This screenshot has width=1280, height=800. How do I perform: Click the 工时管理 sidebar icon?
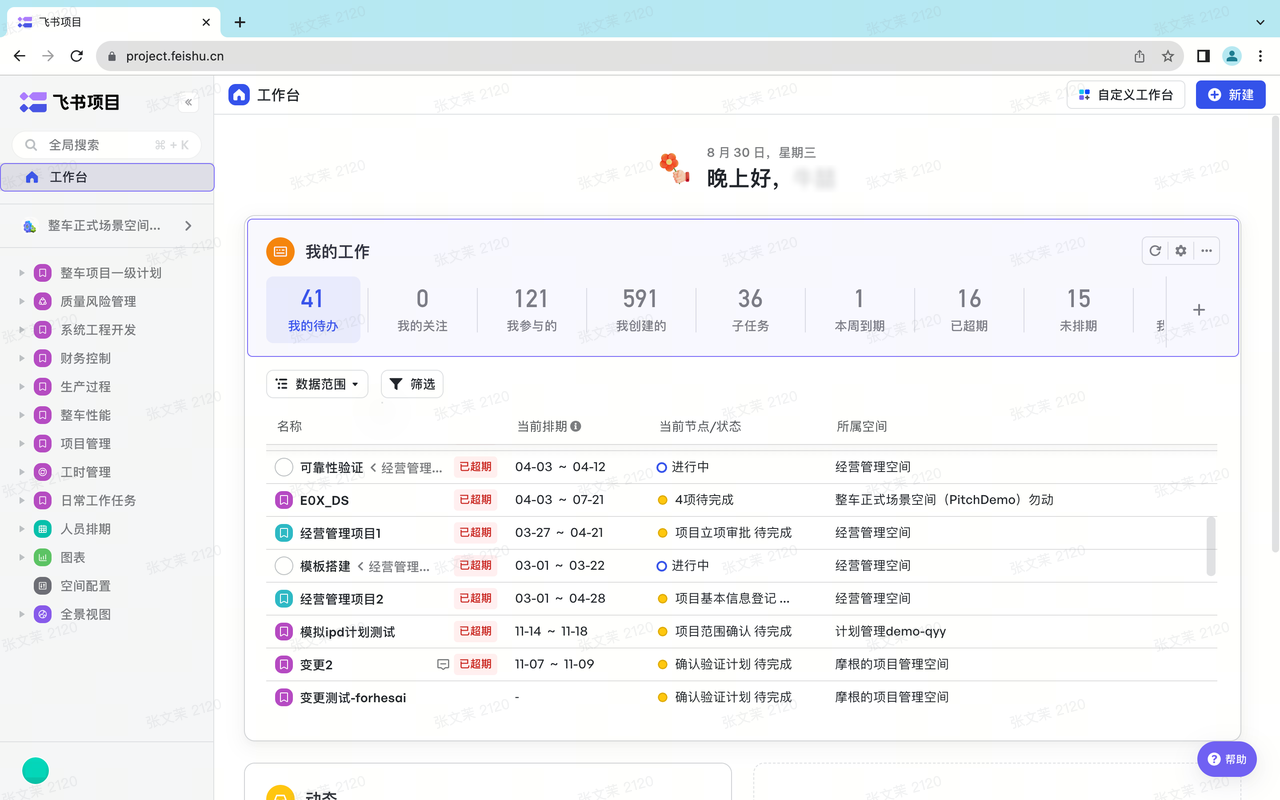click(43, 472)
